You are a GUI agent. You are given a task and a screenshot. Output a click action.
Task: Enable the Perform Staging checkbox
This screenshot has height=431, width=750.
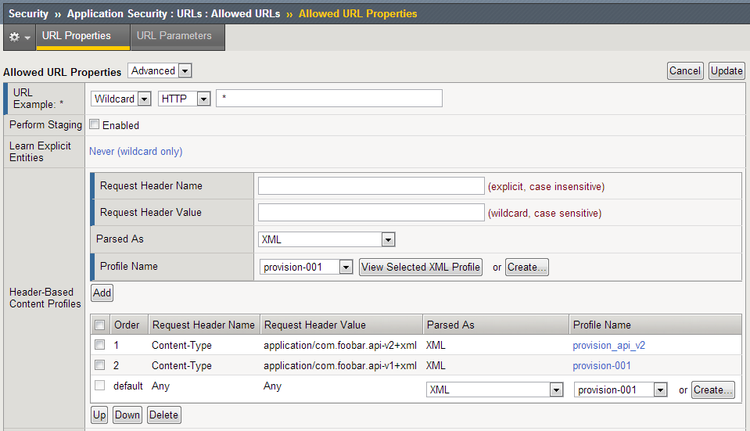(94, 125)
